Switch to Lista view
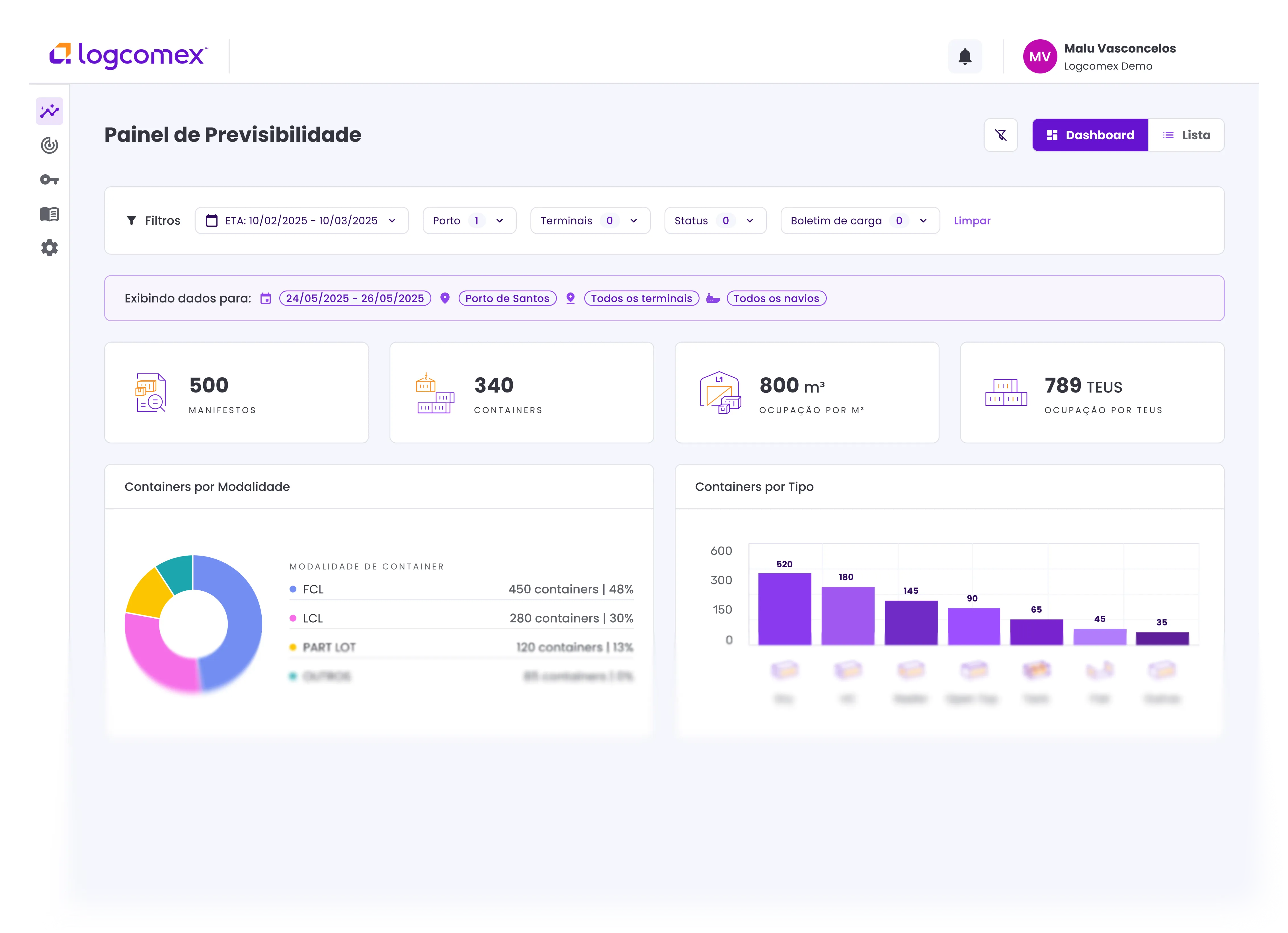The image size is (1288, 933). pos(1186,135)
